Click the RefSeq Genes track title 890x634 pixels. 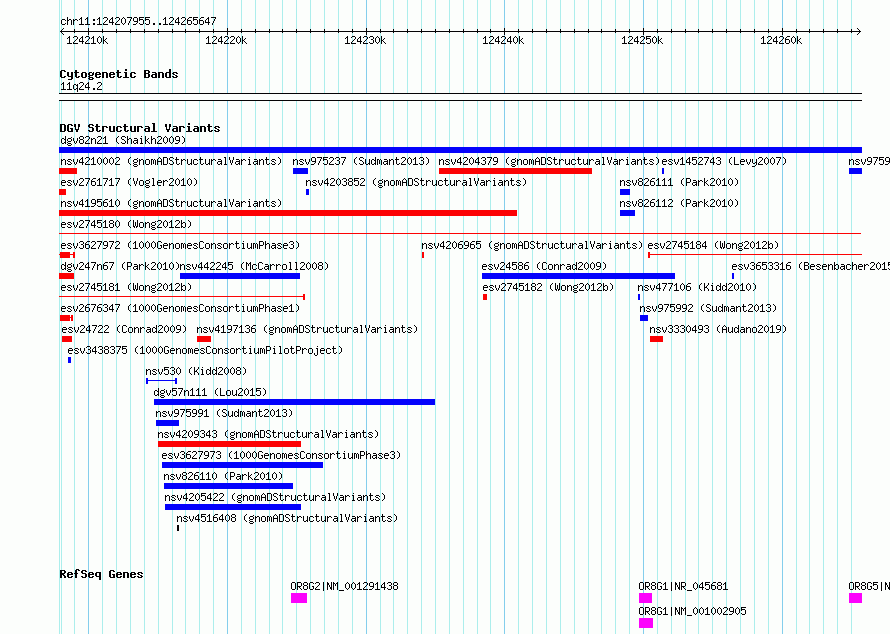(102, 574)
